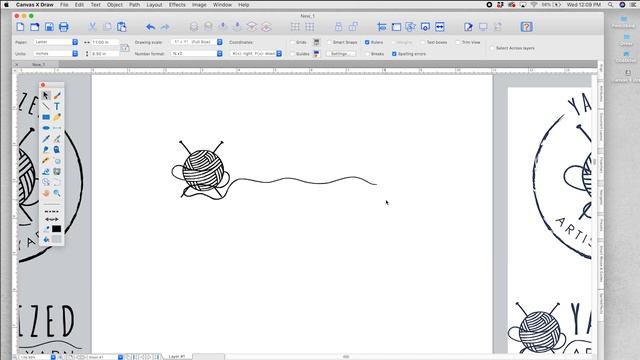Screen dimensions: 640x360
Task: Open the Canvas X Draw application menu
Action: (35, 5)
